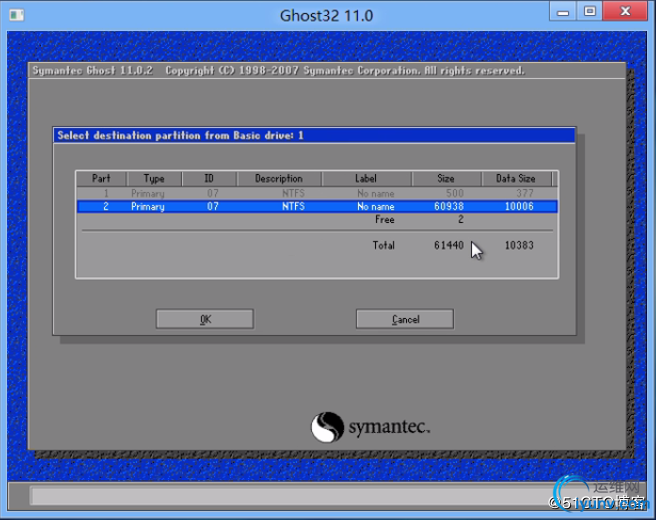Click the Part column header
The height and width of the screenshot is (520, 656).
coord(101,179)
